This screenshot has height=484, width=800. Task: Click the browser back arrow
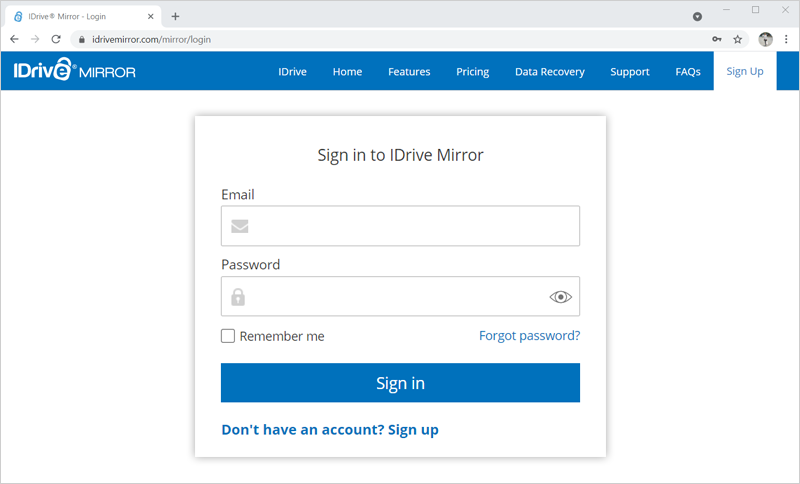(x=14, y=39)
